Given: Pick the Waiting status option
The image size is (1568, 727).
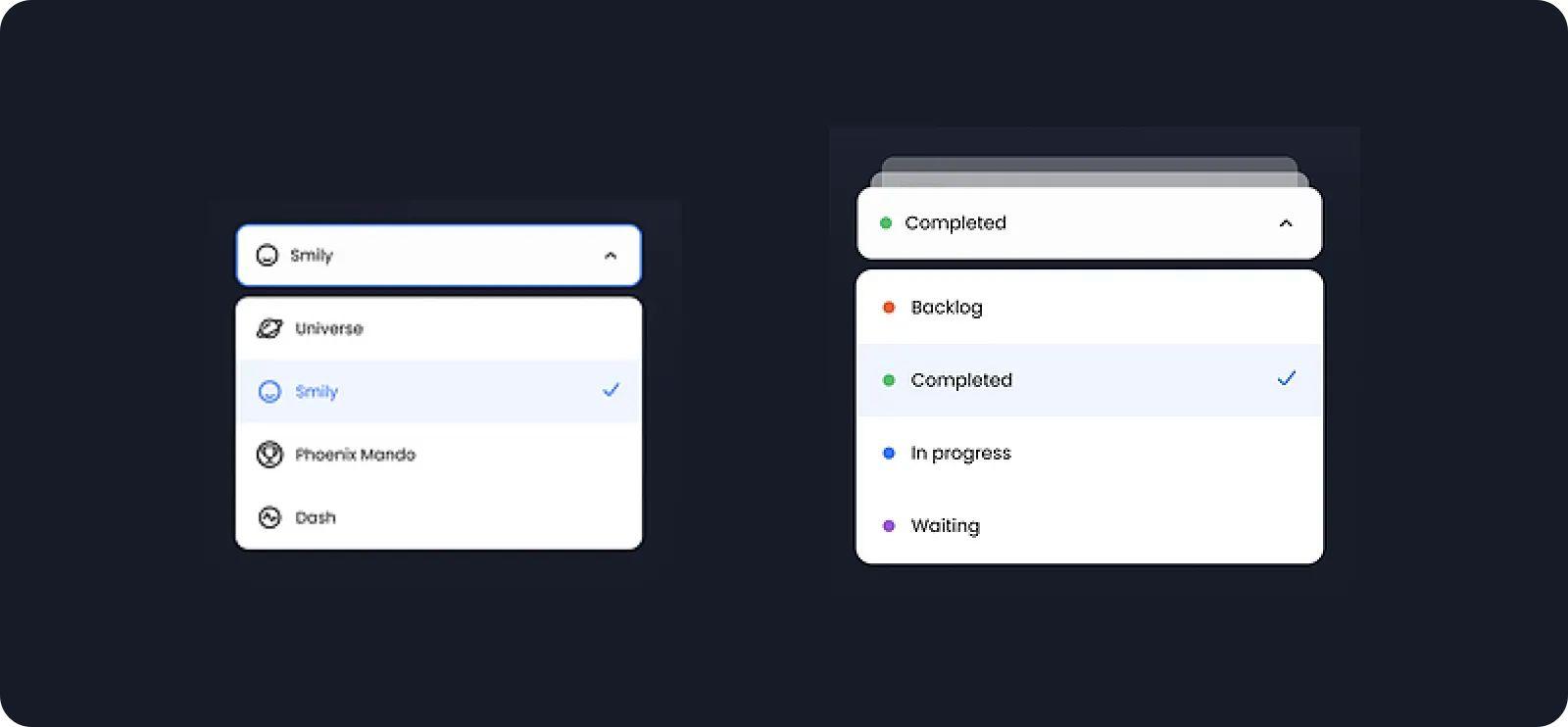Looking at the screenshot, I should click(1090, 526).
